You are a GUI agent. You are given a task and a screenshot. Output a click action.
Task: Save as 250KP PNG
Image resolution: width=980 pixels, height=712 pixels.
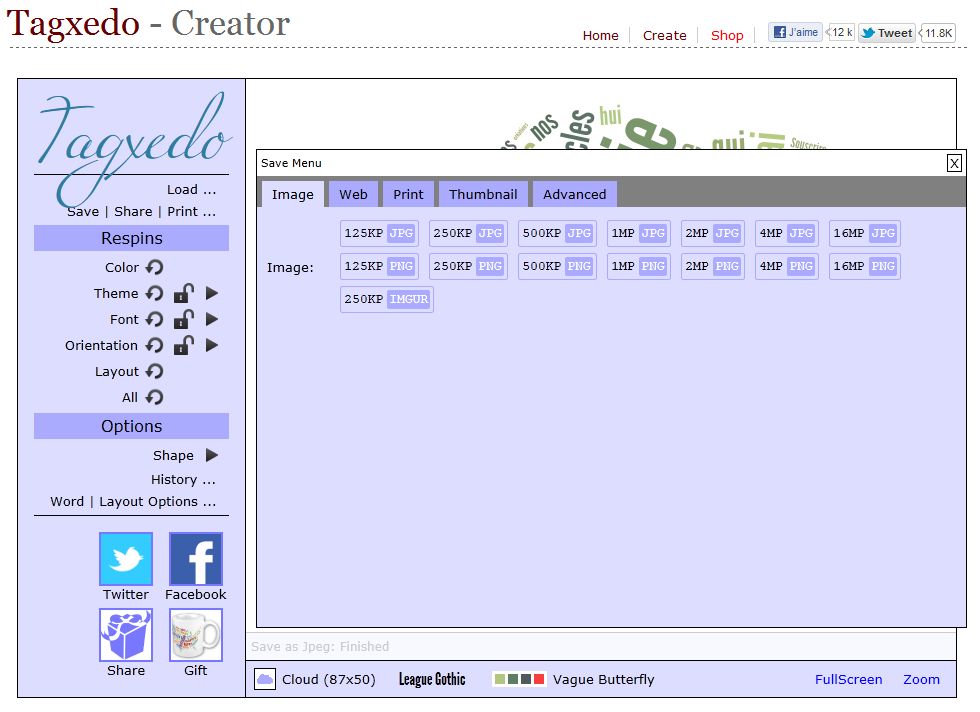pos(468,266)
